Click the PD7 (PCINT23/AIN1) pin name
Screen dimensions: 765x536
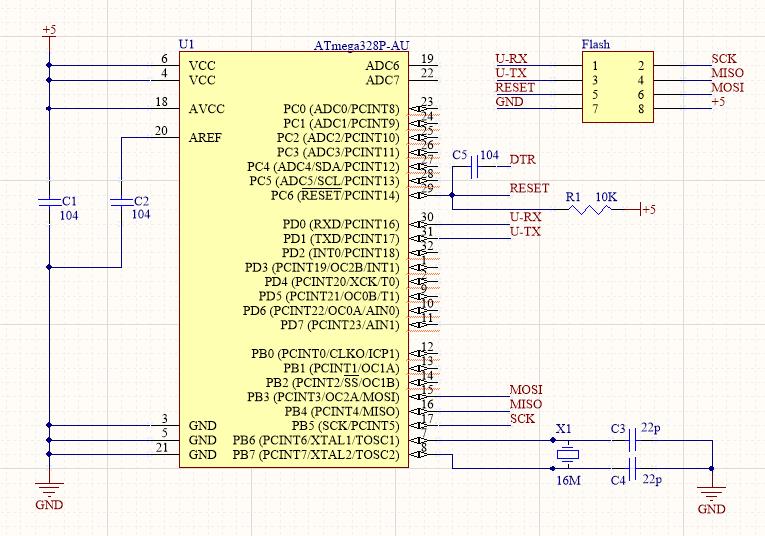[x=340, y=325]
